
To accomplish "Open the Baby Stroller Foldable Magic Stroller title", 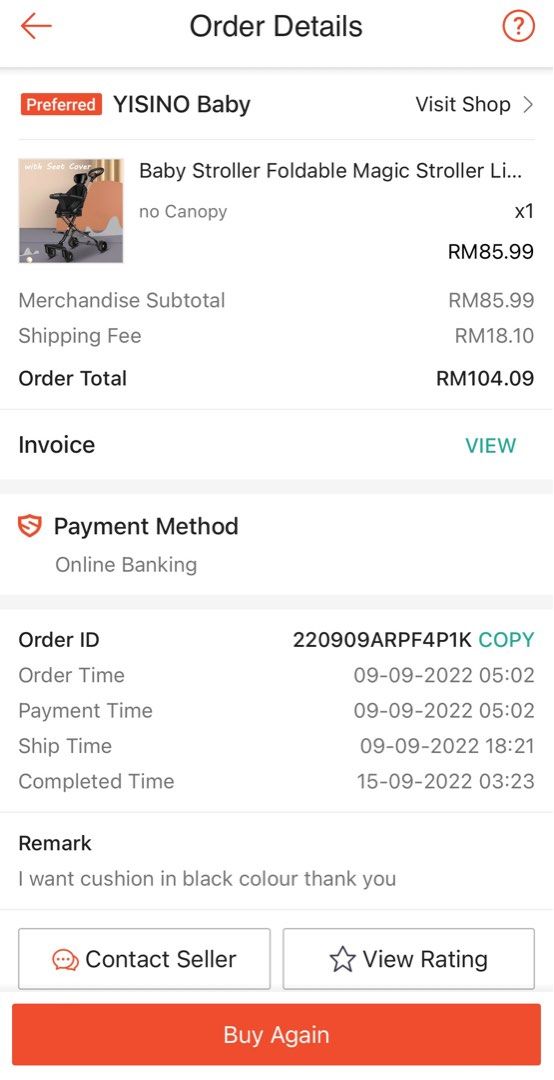I will pyautogui.click(x=331, y=171).
